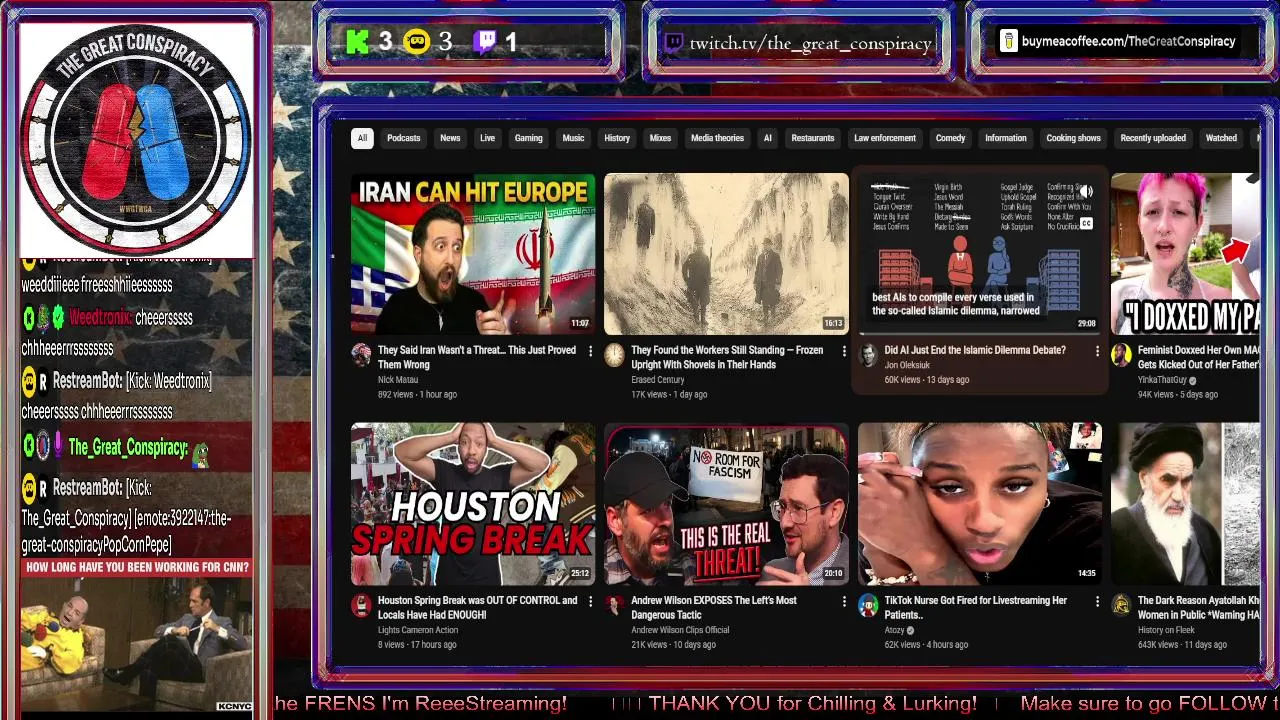Open the Iran Can Hit Europe thumbnail
Screen dimensions: 1280x720
tap(473, 254)
